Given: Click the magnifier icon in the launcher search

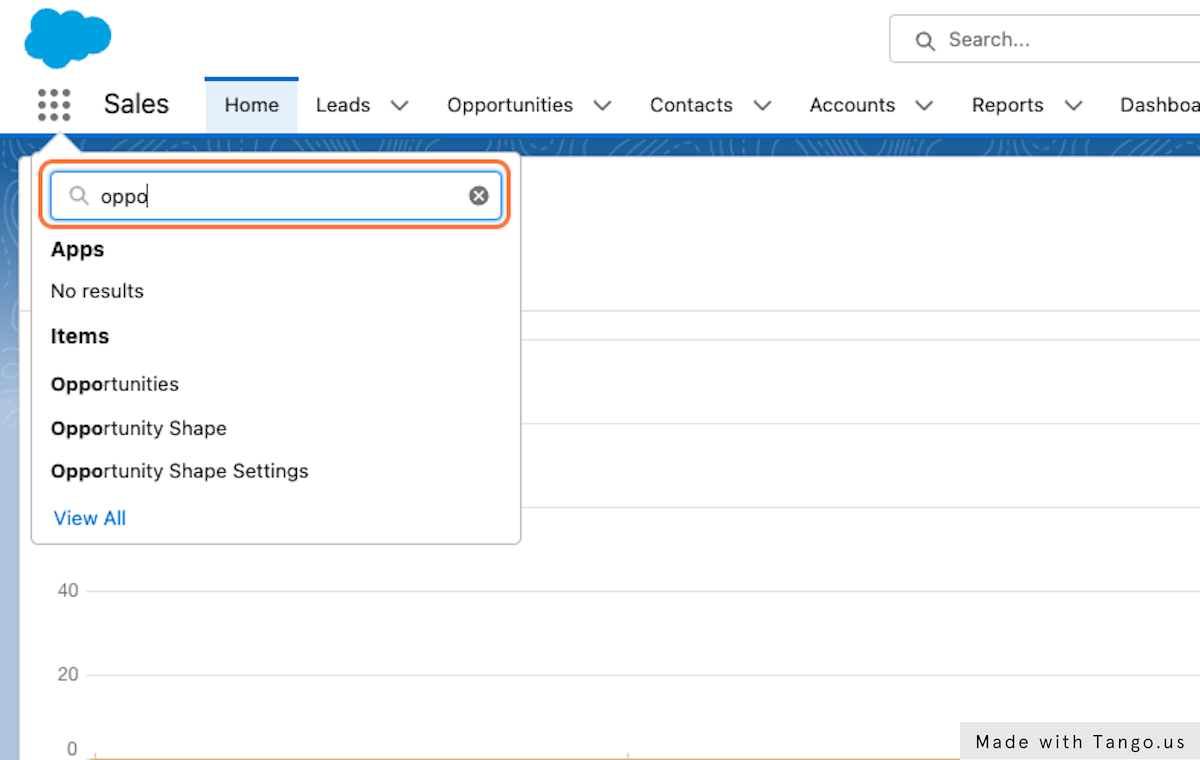Looking at the screenshot, I should (x=79, y=196).
